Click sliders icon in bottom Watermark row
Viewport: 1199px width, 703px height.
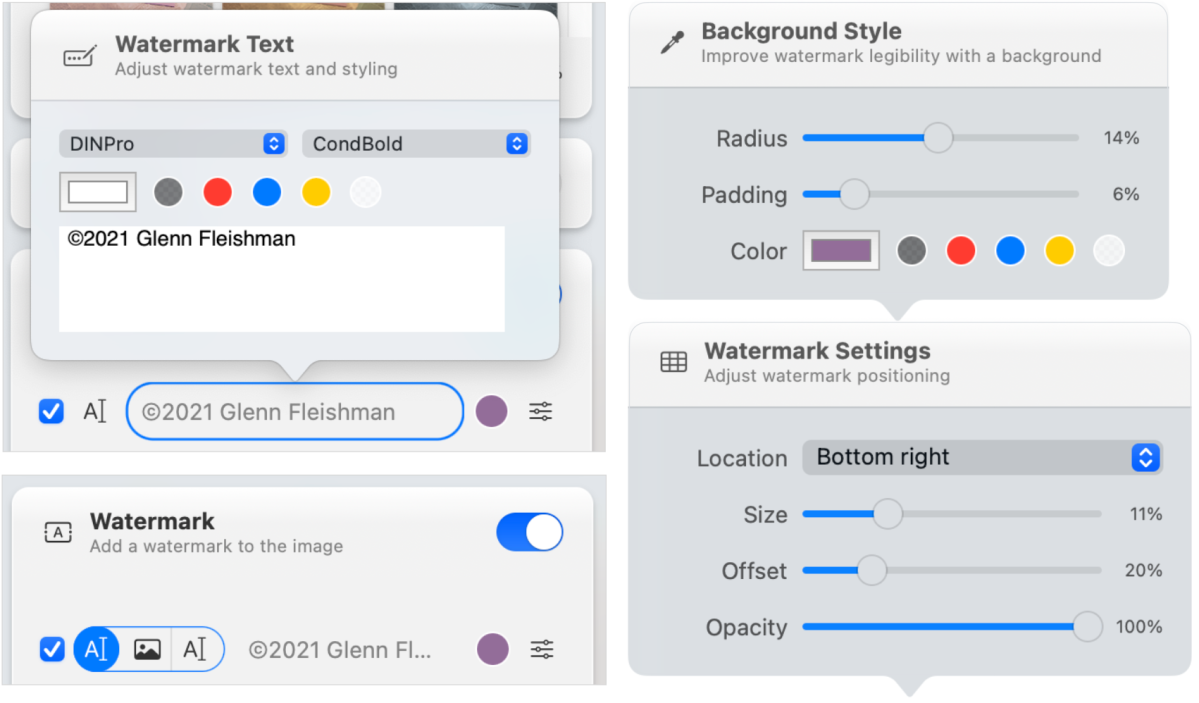(543, 651)
